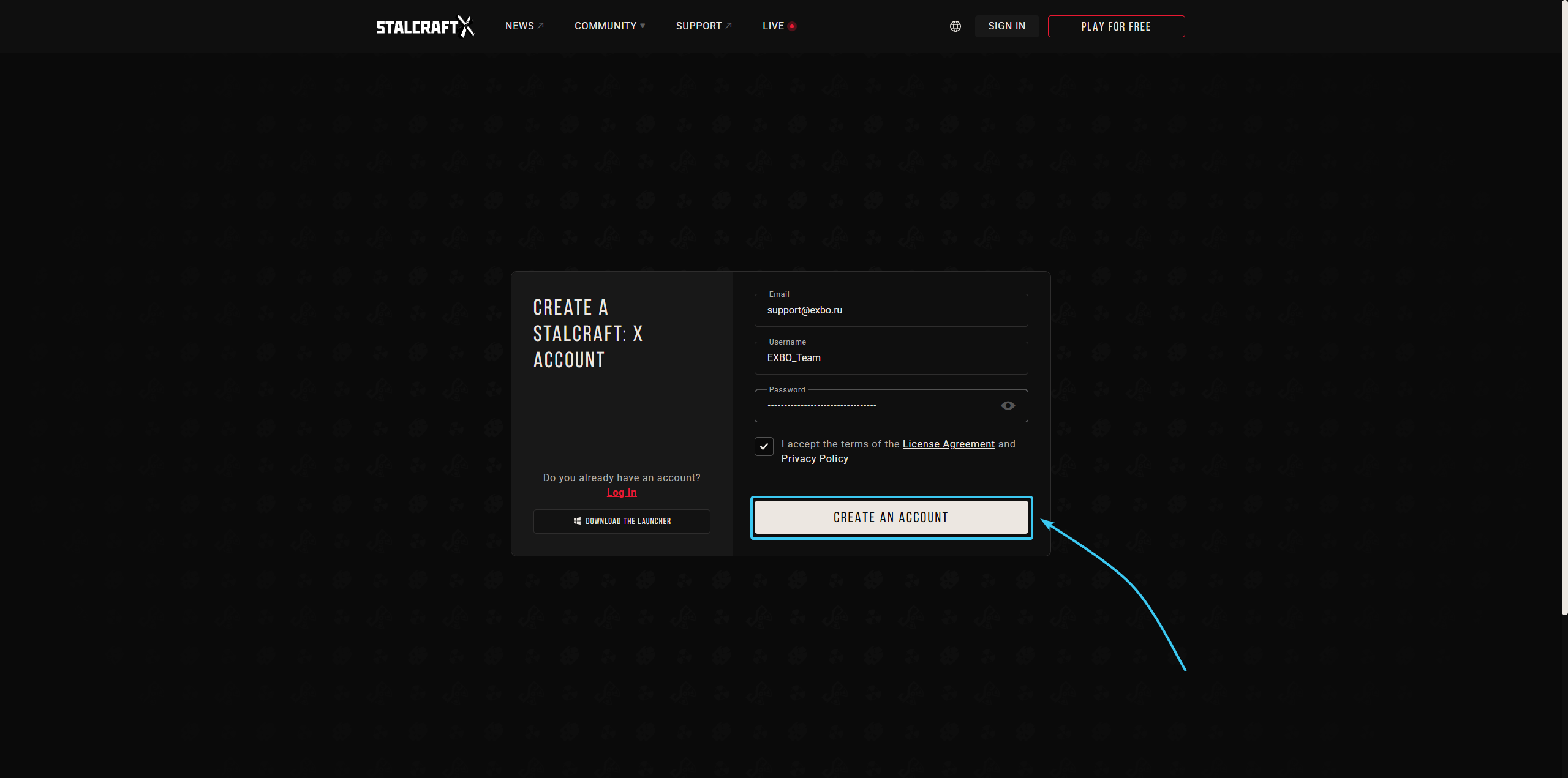This screenshot has width=1568, height=778.
Task: Focus the Email input field
Action: point(891,310)
